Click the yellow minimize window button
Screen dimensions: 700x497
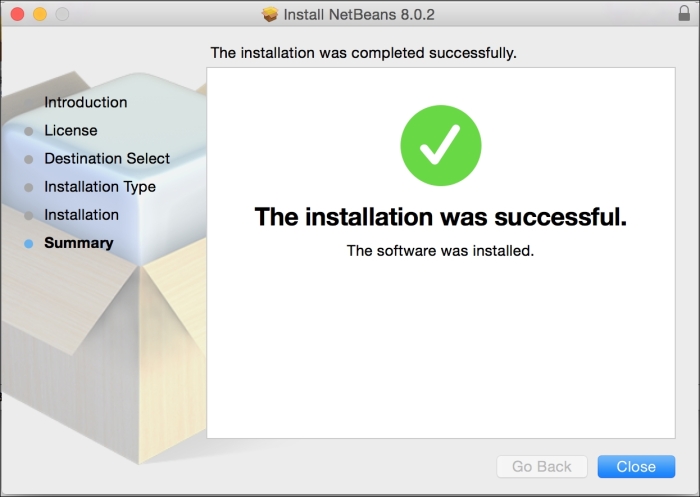coord(40,14)
